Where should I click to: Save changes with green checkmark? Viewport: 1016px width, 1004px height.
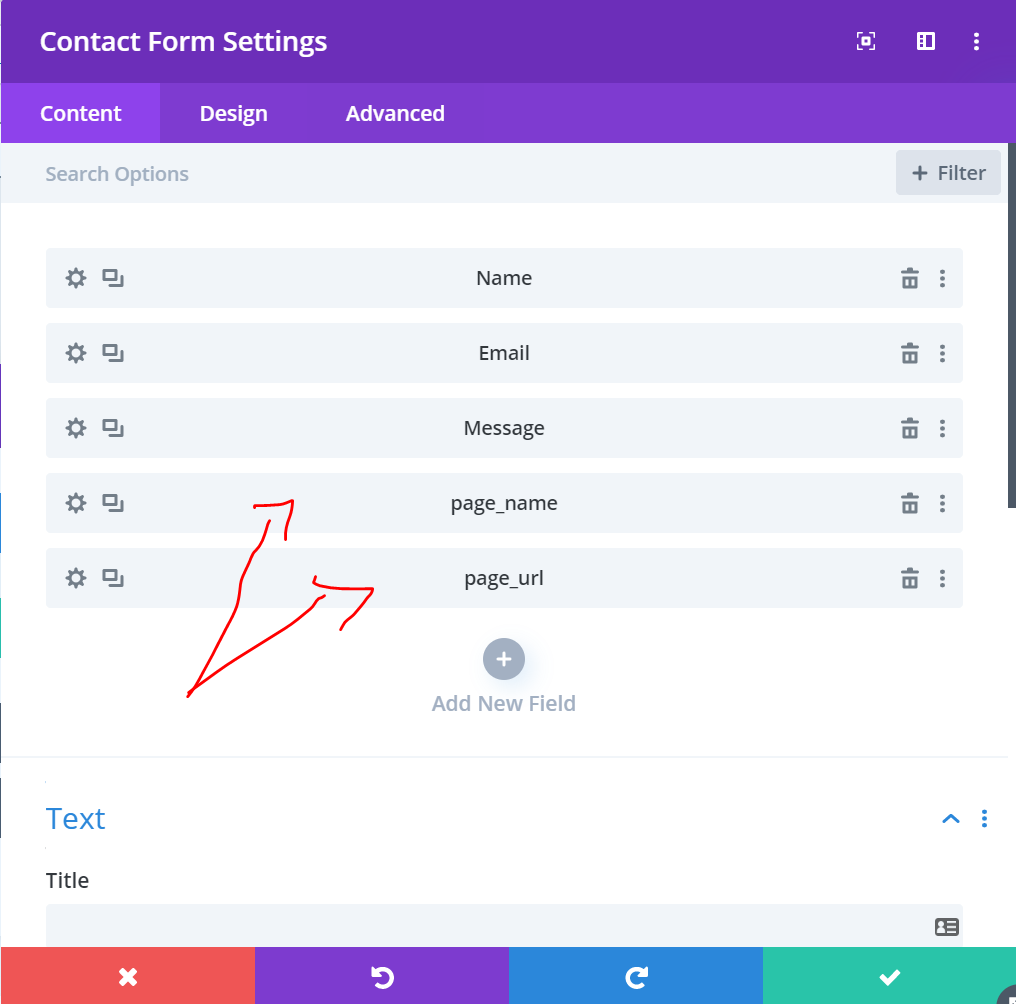coord(889,976)
